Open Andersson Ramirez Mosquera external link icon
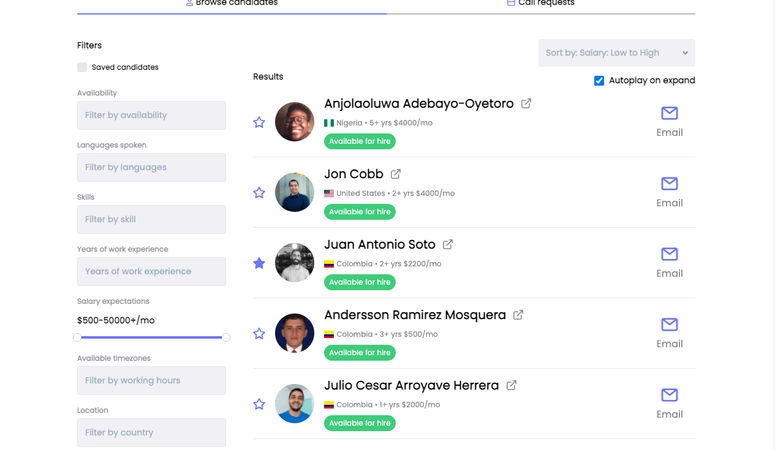Screen dimensions: 775x450 (518, 315)
